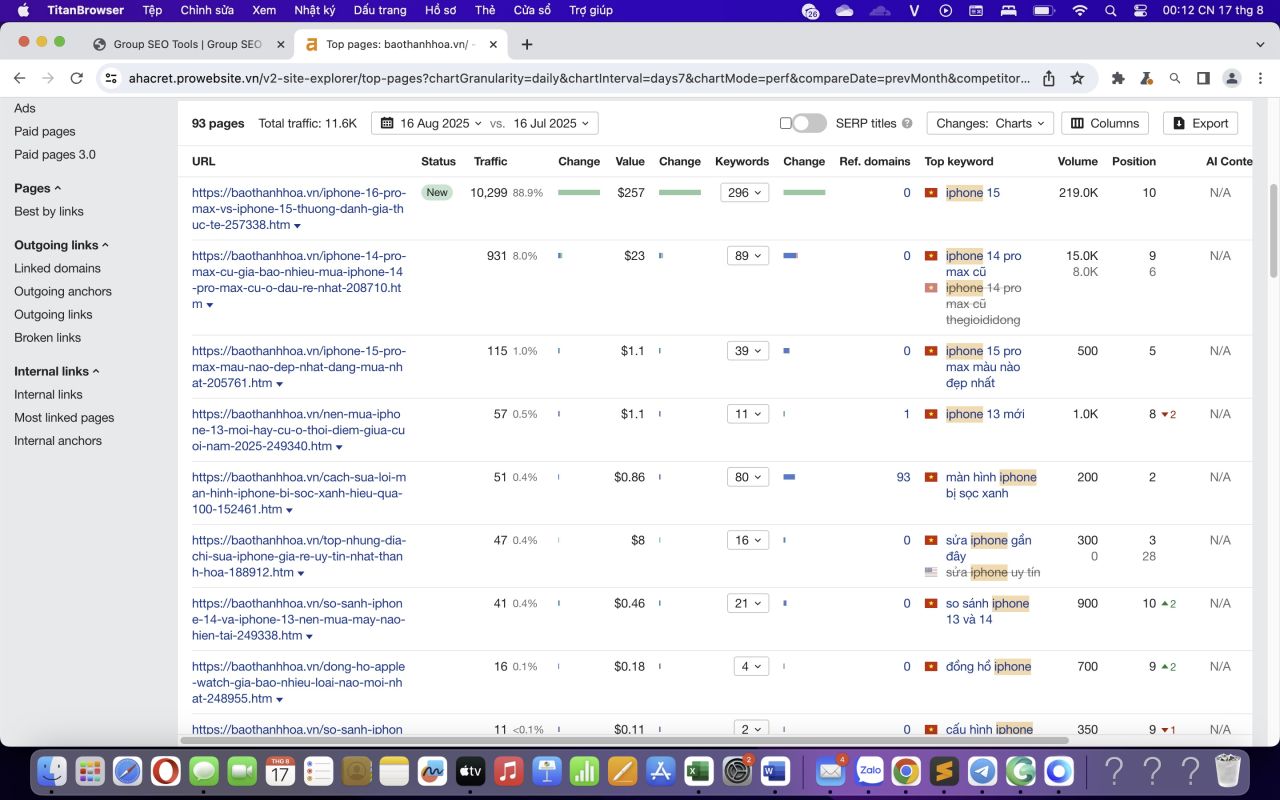The image size is (1280, 800).
Task: Click the share icon in address bar
Action: pos(1048,78)
